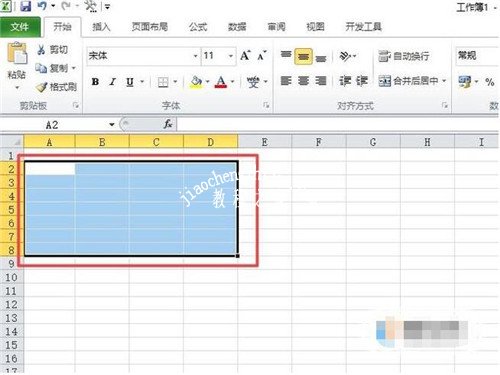The image size is (500, 375).
Task: Click the decrease font size icon
Action: point(262,55)
